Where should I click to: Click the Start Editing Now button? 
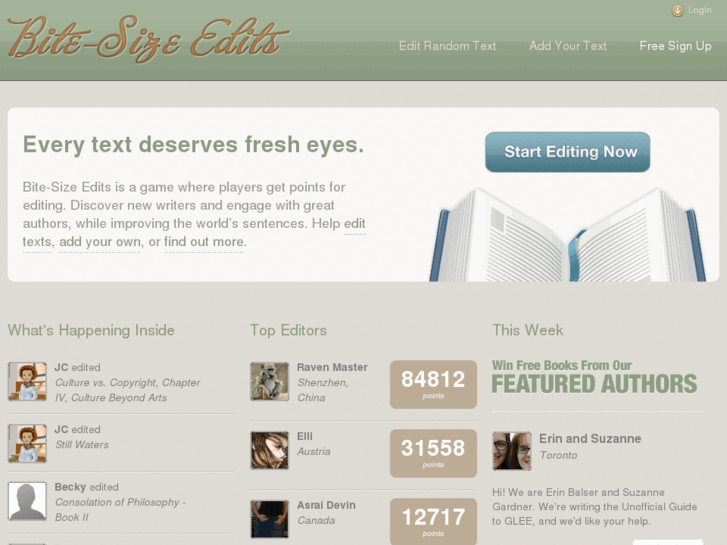(x=568, y=152)
